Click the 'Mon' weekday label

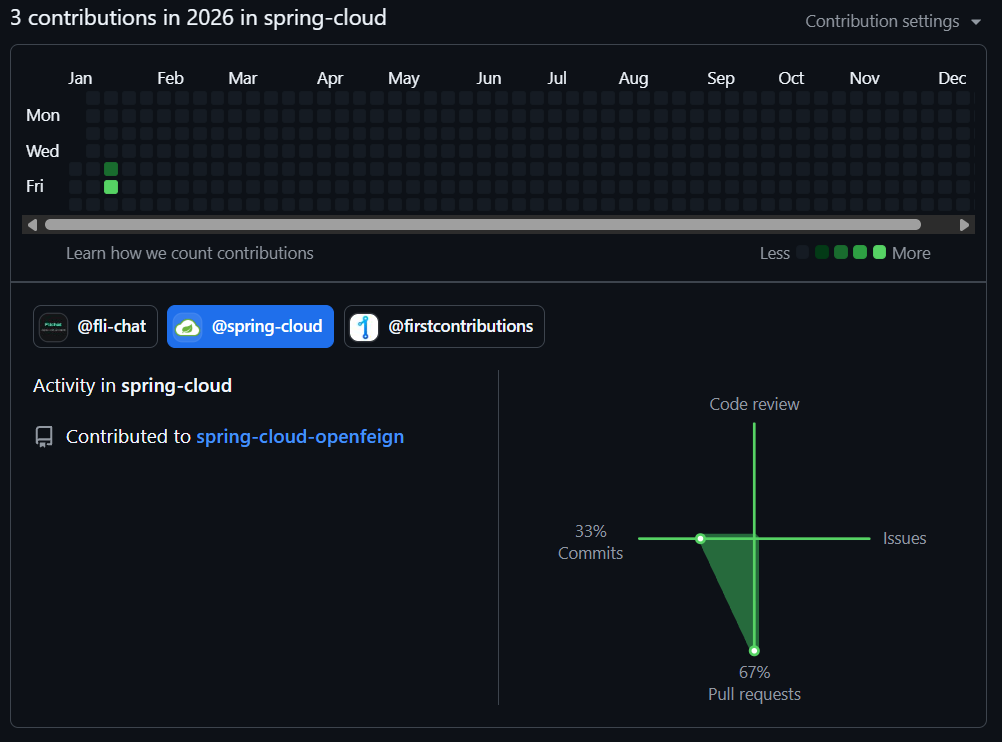point(43,115)
